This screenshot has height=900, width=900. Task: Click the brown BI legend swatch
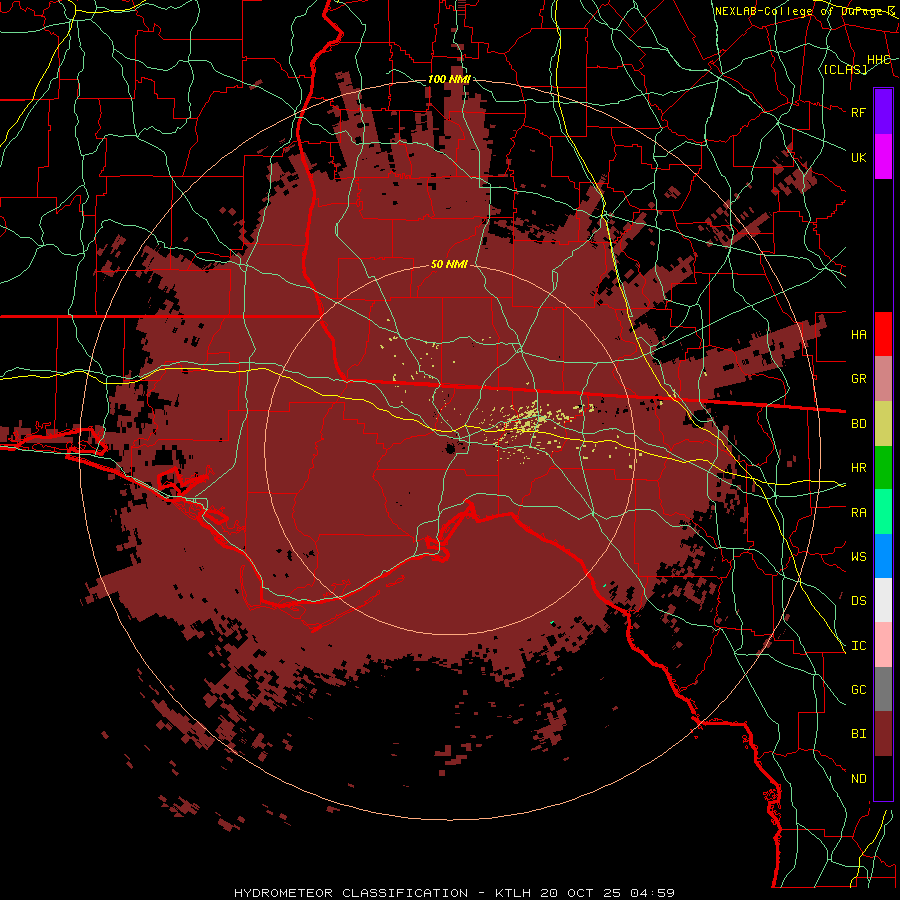883,734
